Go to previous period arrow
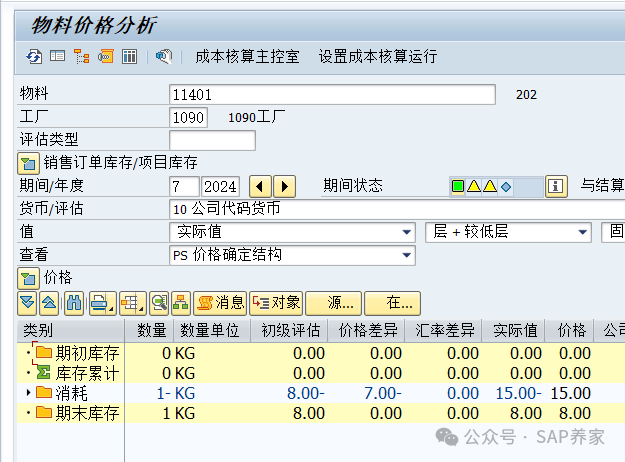Viewport: 625px width, 462px height. [260, 186]
